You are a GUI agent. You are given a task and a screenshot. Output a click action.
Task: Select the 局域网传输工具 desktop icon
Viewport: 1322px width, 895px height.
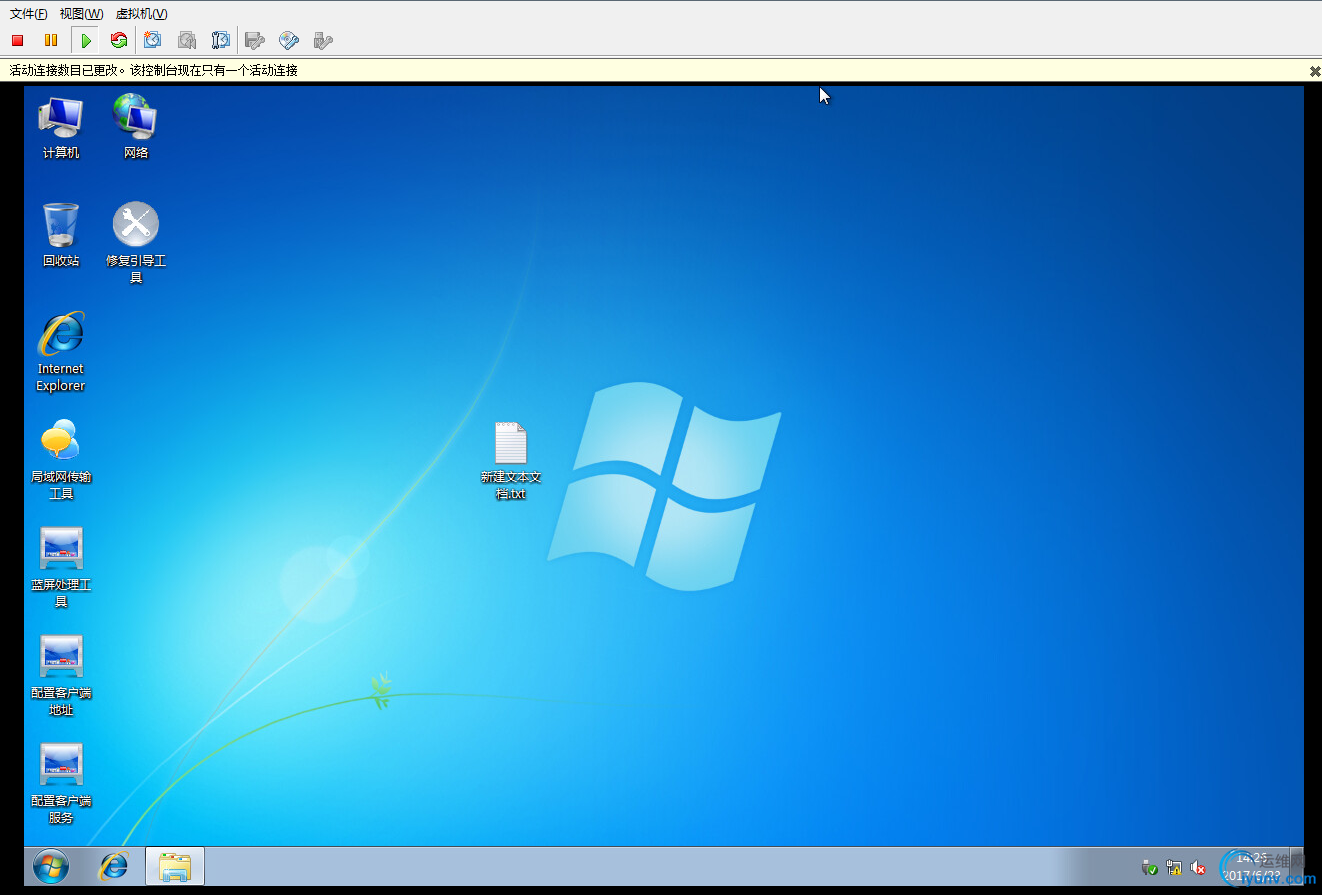click(x=61, y=459)
